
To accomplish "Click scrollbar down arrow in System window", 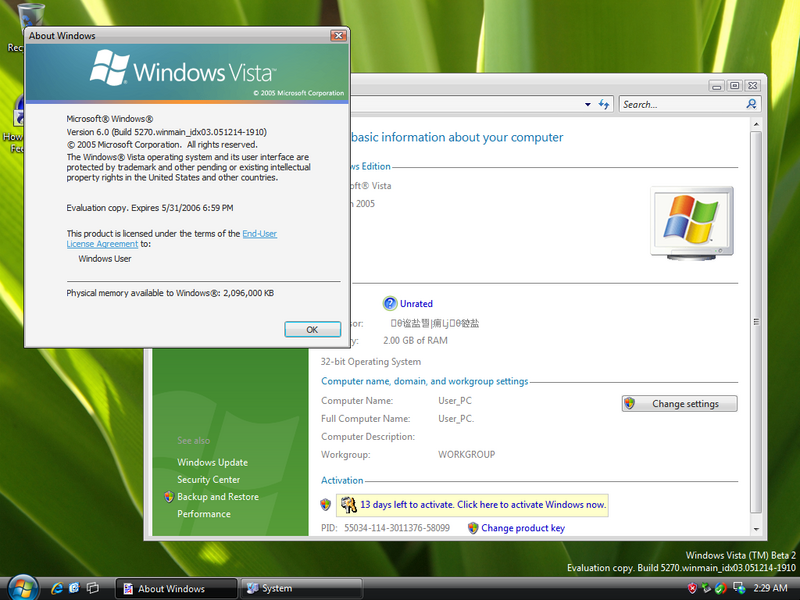I will coord(756,529).
